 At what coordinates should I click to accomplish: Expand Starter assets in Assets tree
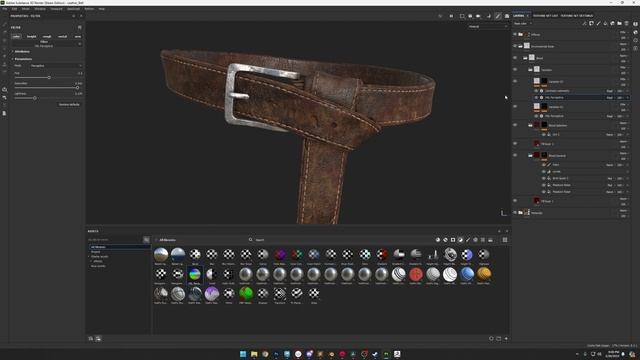pyautogui.click(x=90, y=256)
